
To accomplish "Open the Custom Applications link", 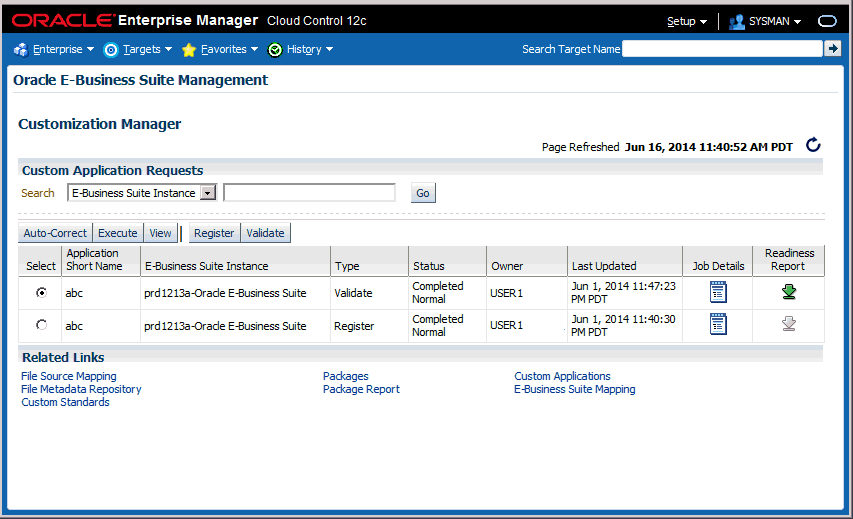I will (x=563, y=376).
